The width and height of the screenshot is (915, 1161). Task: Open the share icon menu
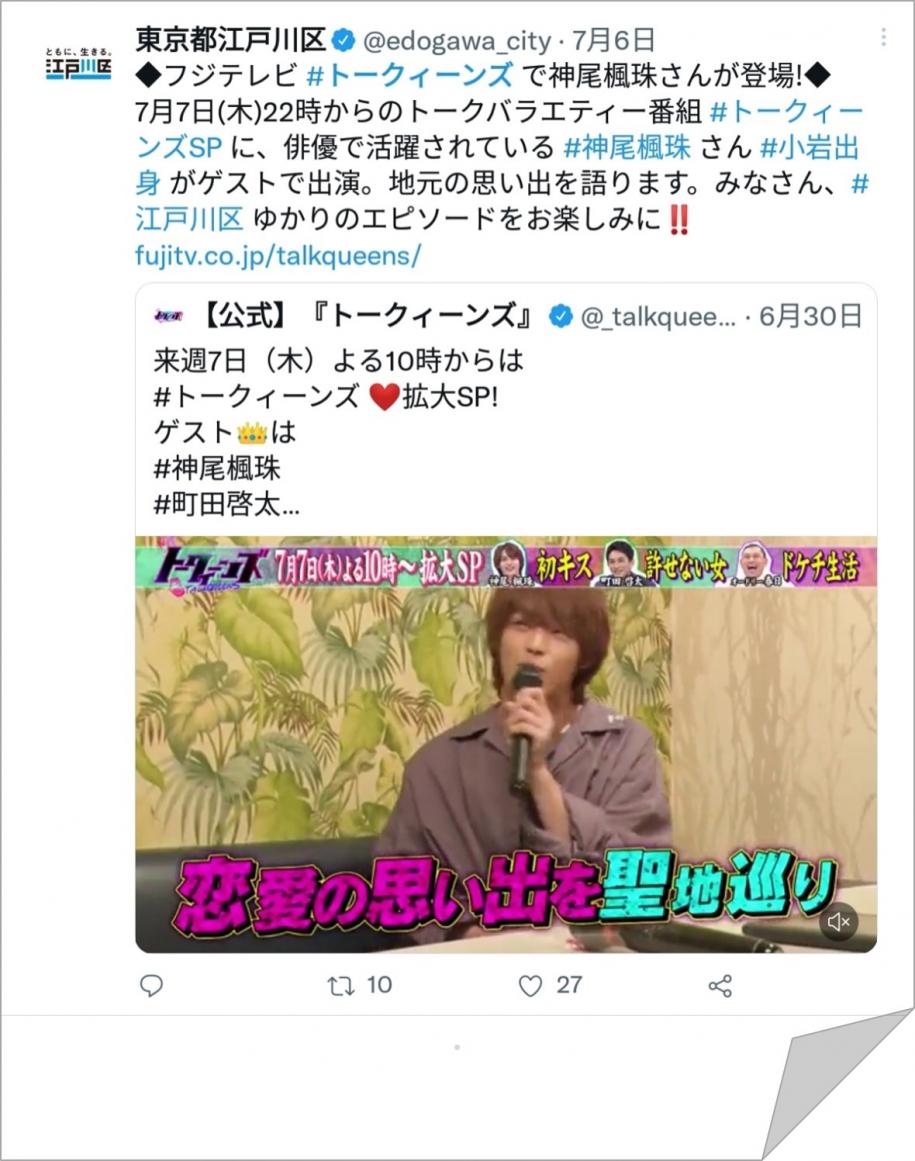point(720,986)
